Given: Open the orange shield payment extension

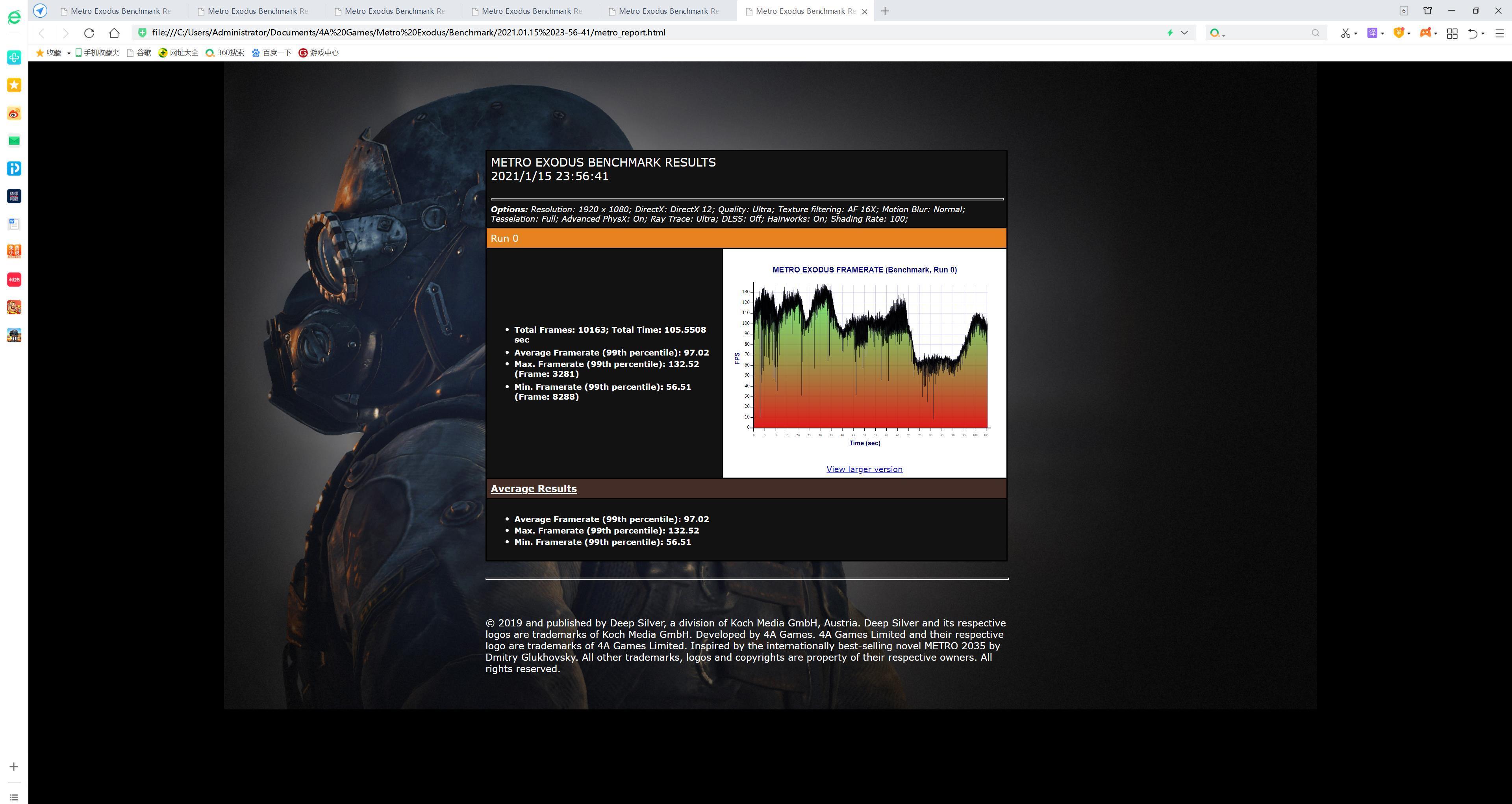Looking at the screenshot, I should (1399, 33).
